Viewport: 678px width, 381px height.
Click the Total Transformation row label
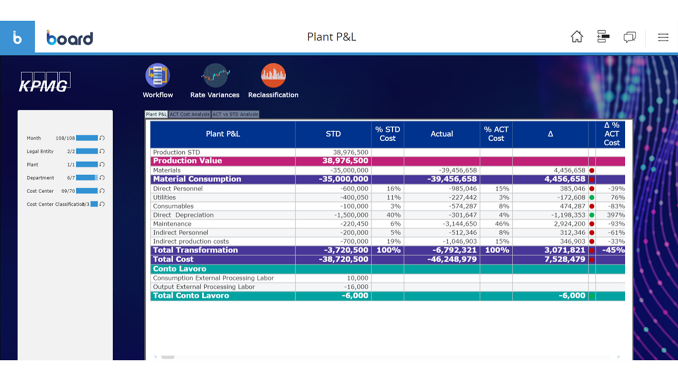coord(195,250)
